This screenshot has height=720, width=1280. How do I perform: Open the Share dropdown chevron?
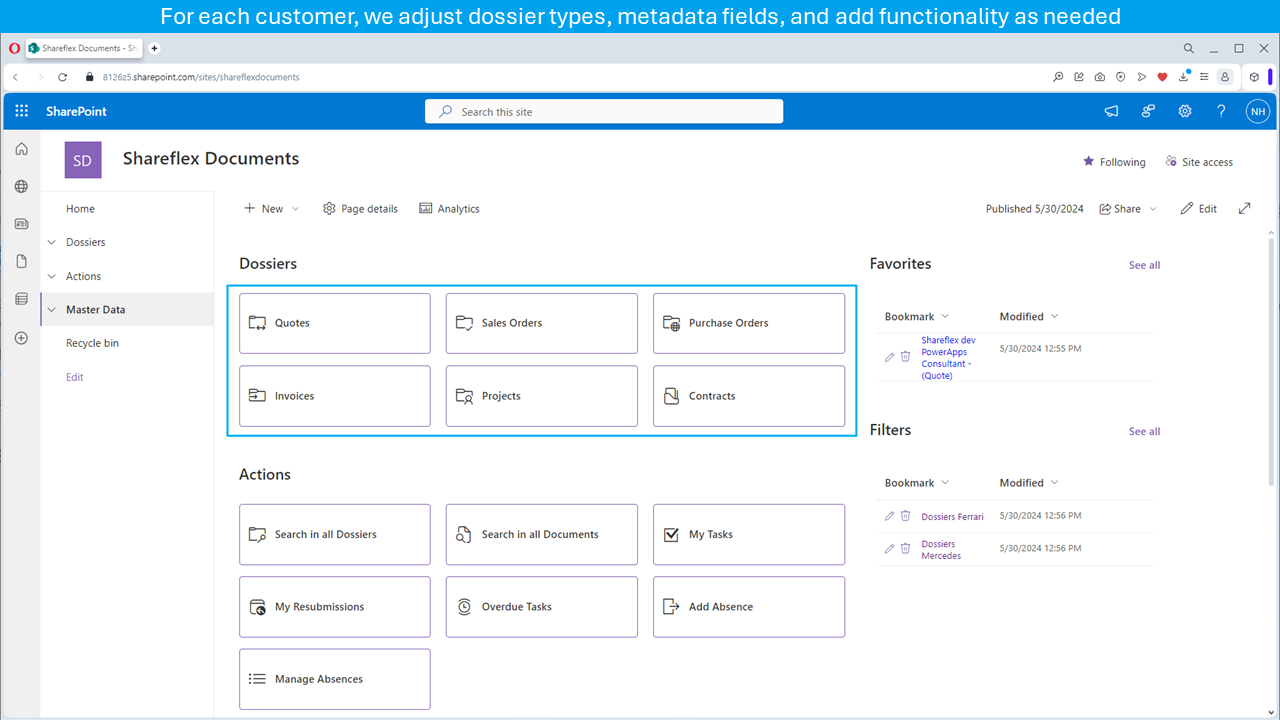point(1153,209)
